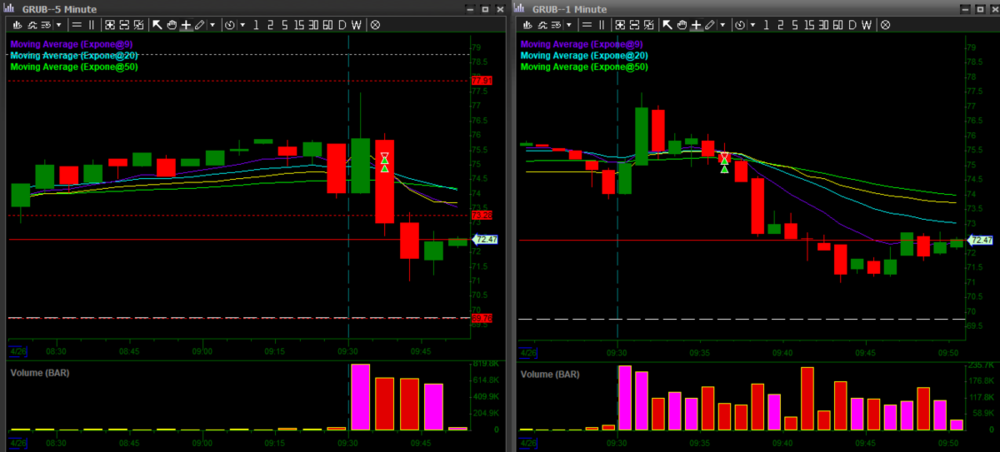Image resolution: width=1000 pixels, height=452 pixels.
Task: Select the D daily interval in 1 Minute chart
Action: pos(852,24)
